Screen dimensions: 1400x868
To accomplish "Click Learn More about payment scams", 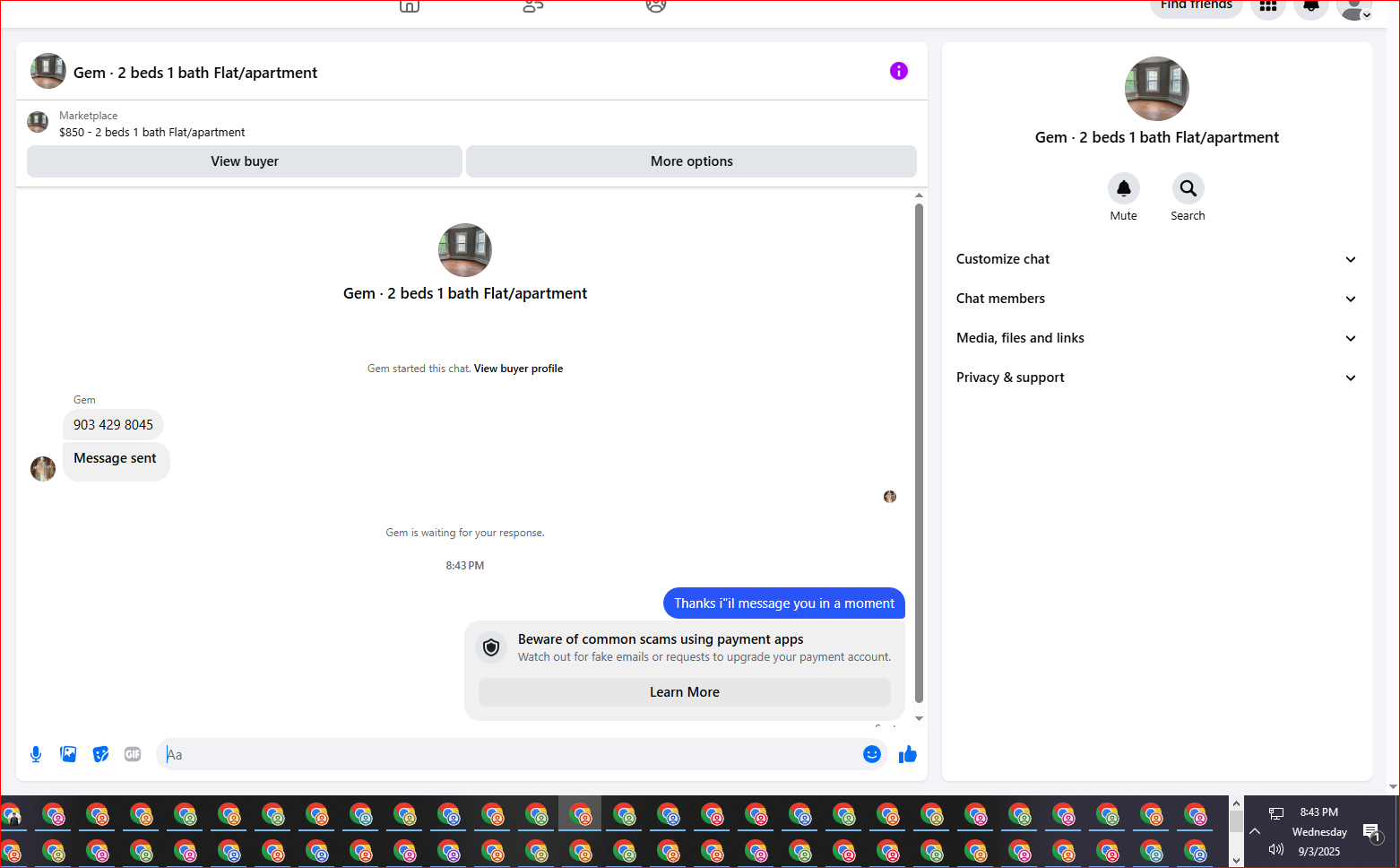I will (x=685, y=692).
